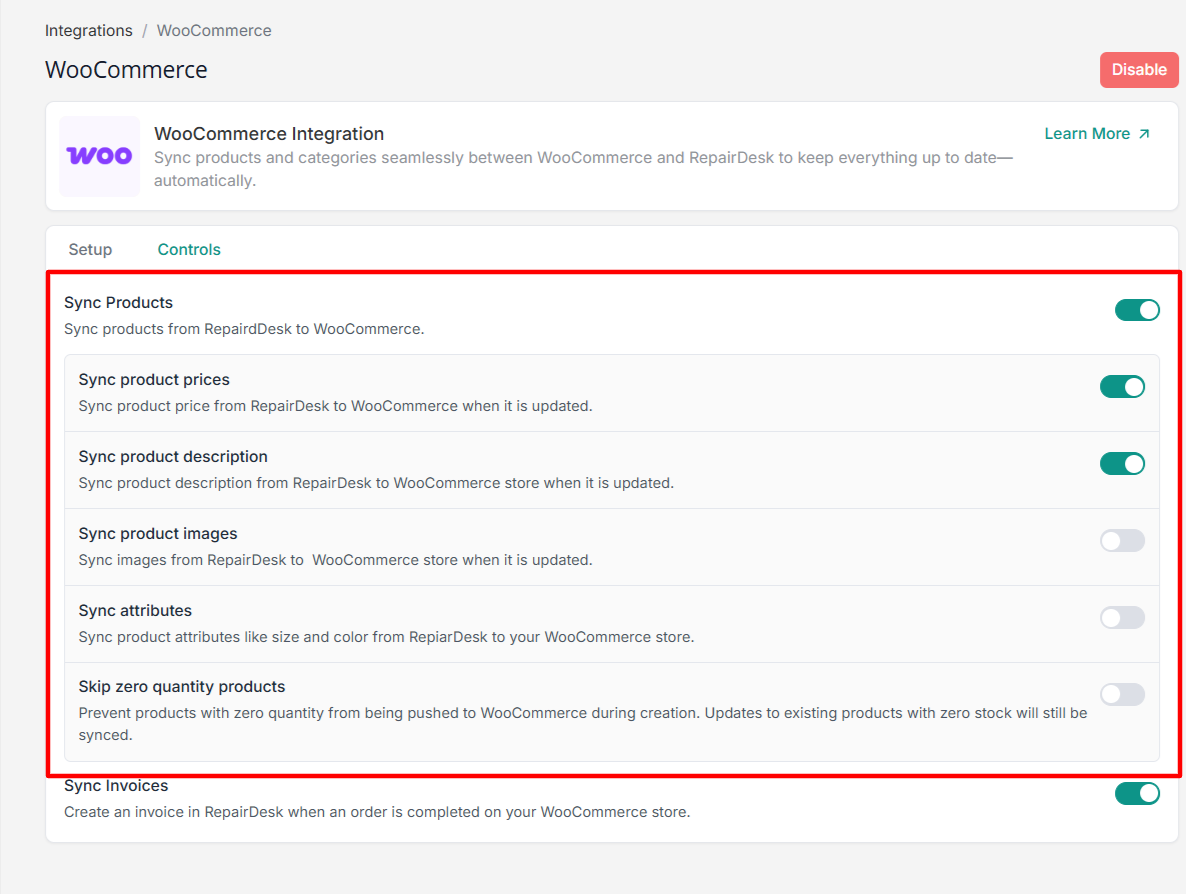Select the Controls tab

(x=189, y=250)
